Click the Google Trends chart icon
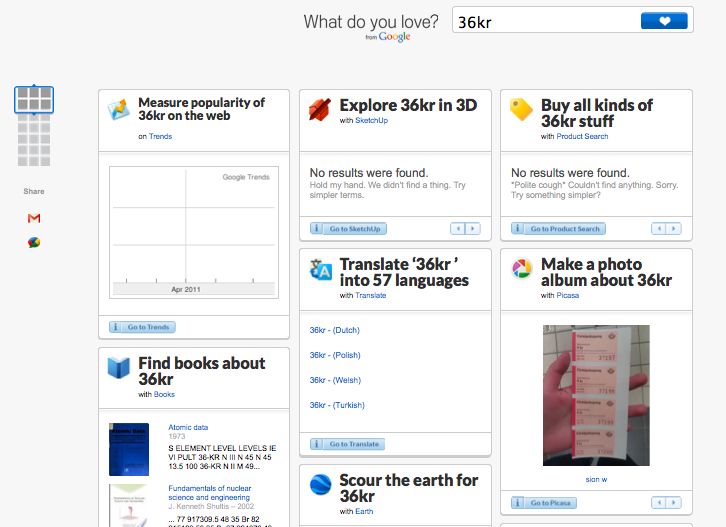The image size is (726, 527). coord(119,109)
